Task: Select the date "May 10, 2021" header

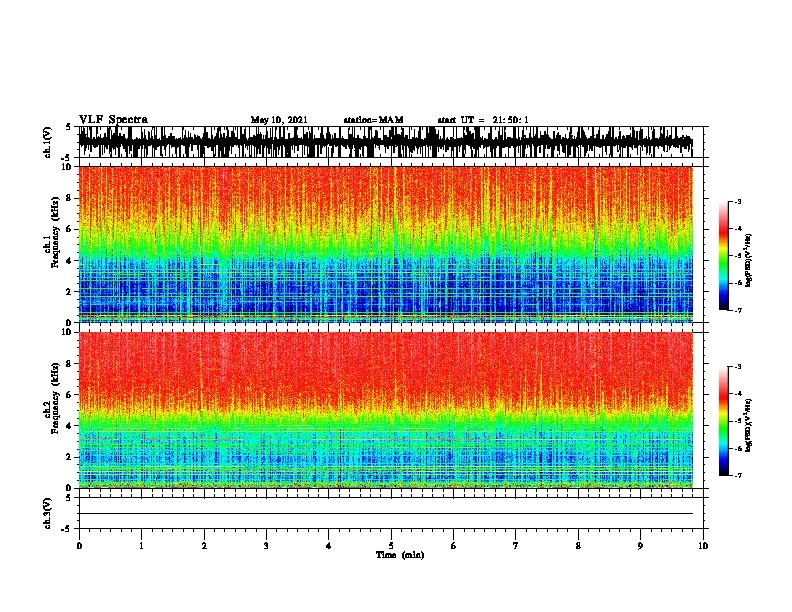Action: pyautogui.click(x=279, y=120)
